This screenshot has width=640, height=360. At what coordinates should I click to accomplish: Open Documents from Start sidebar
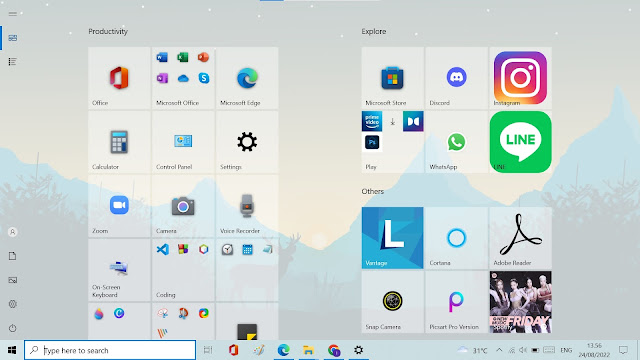pyautogui.click(x=13, y=256)
